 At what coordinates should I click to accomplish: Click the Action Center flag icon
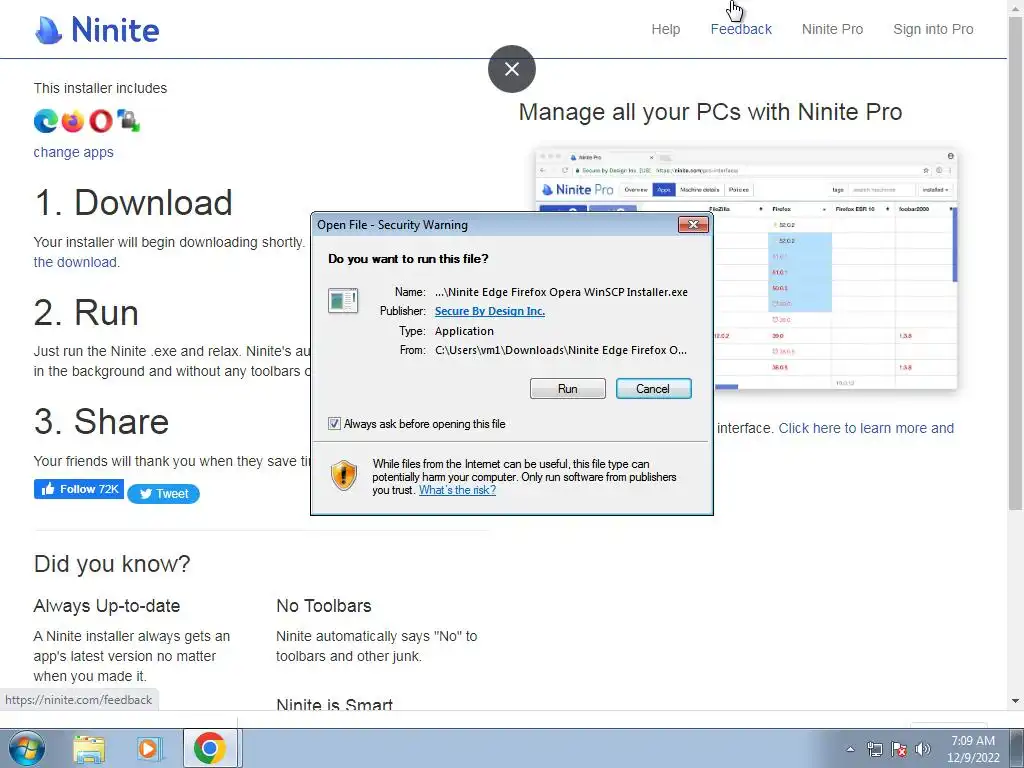click(899, 749)
